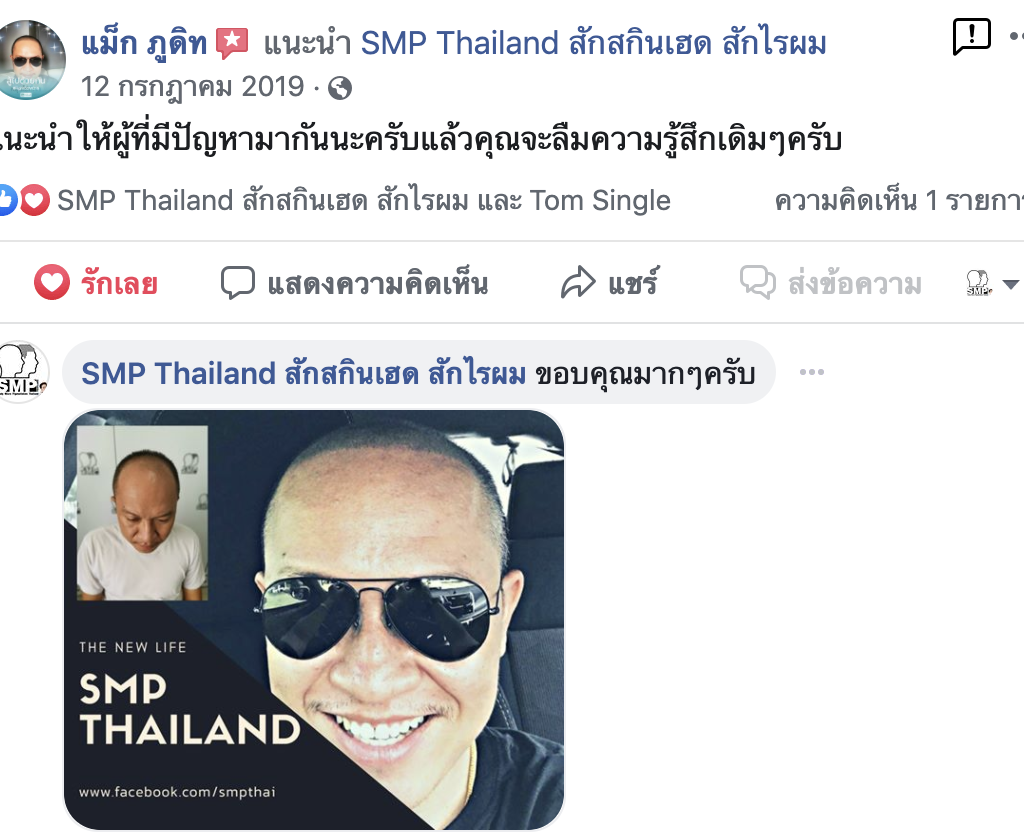Open the SMP Thailand page link in the header
The width and height of the screenshot is (1024, 836).
(x=594, y=44)
